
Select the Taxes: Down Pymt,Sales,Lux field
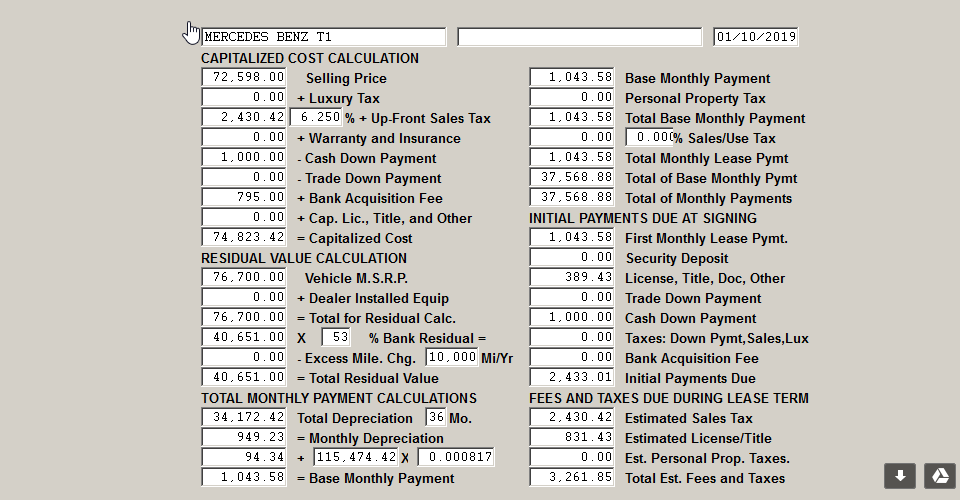[572, 337]
